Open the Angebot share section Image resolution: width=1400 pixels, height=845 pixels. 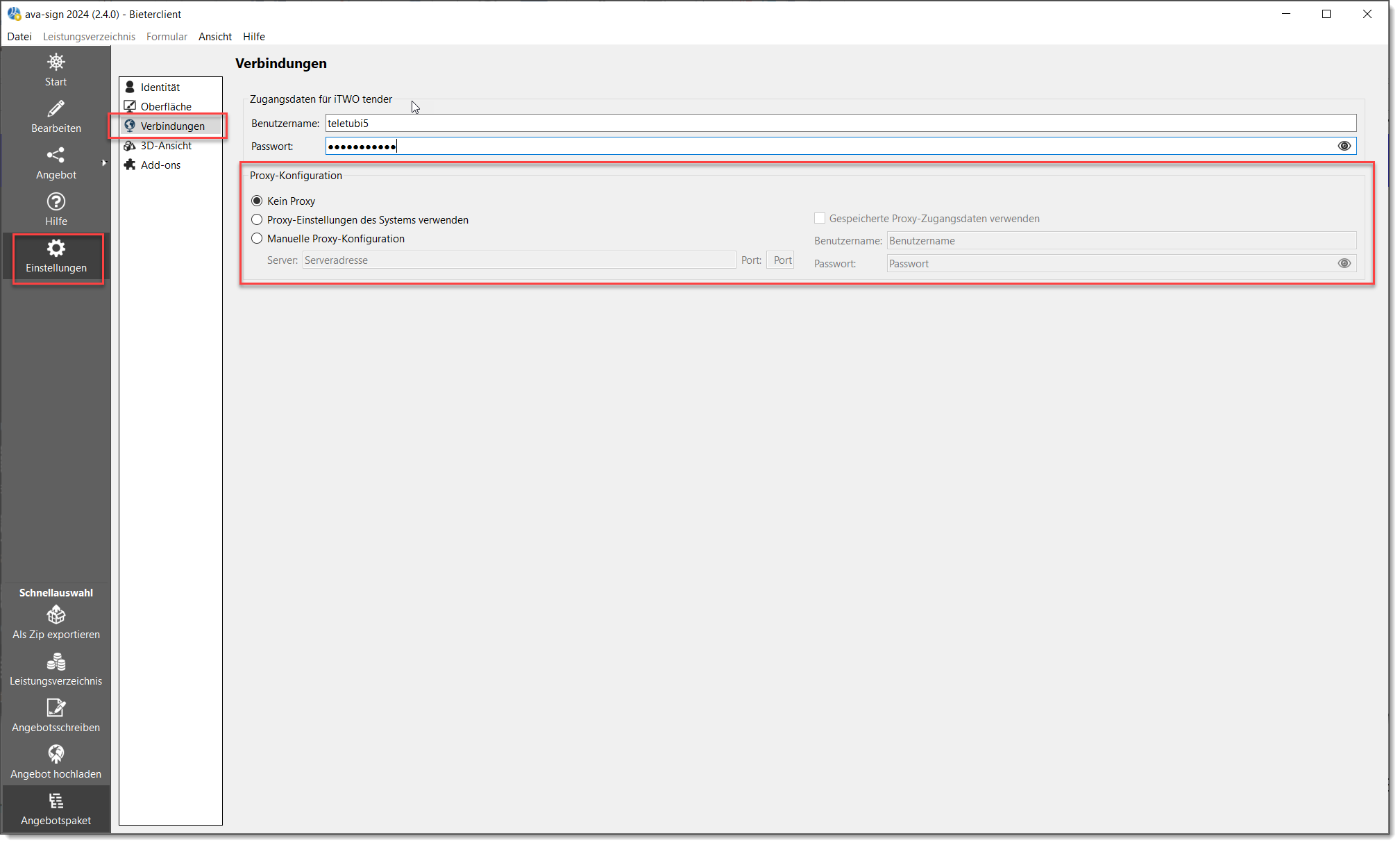(56, 163)
